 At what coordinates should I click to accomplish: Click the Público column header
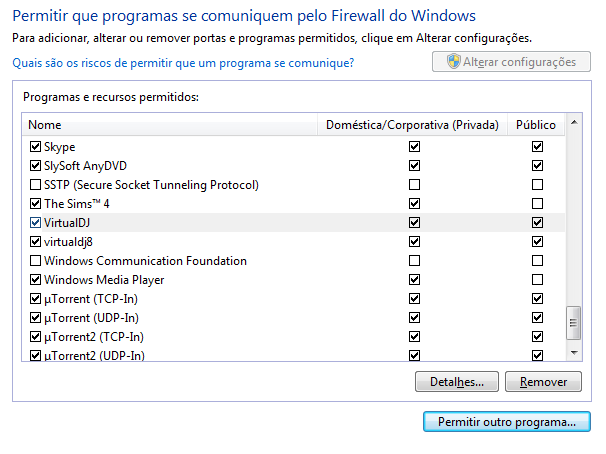tap(536, 125)
